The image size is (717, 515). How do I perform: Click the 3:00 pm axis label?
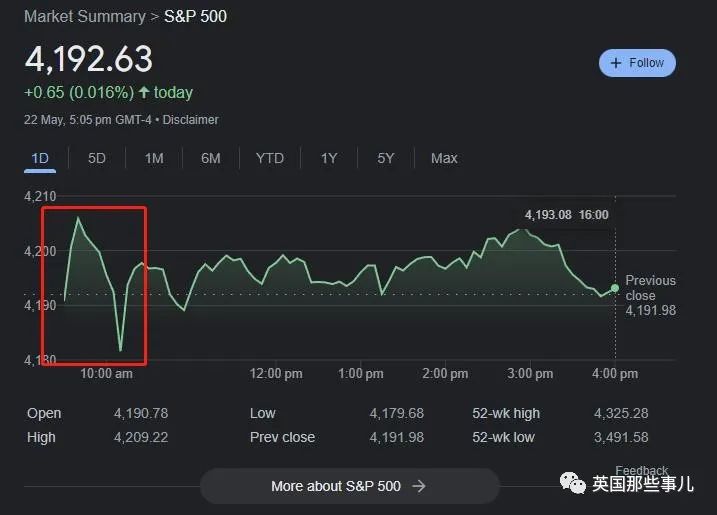coord(530,374)
